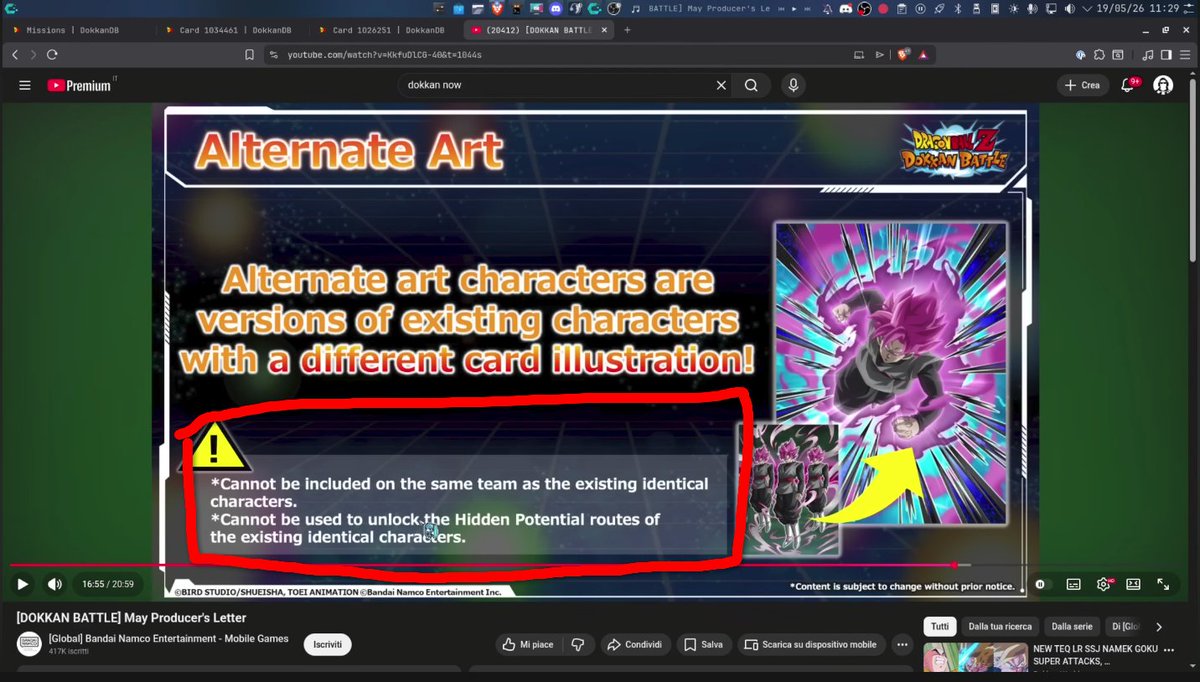
Task: Open YouTube hamburger guide menu
Action: click(25, 85)
